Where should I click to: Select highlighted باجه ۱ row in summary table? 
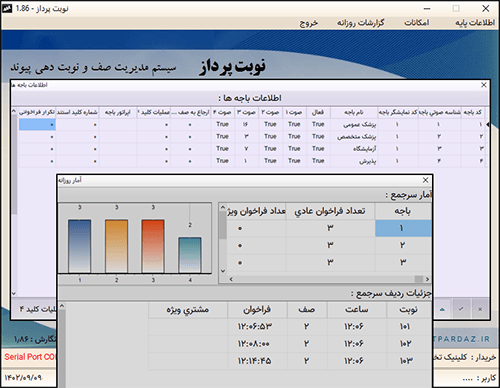[x=403, y=228]
